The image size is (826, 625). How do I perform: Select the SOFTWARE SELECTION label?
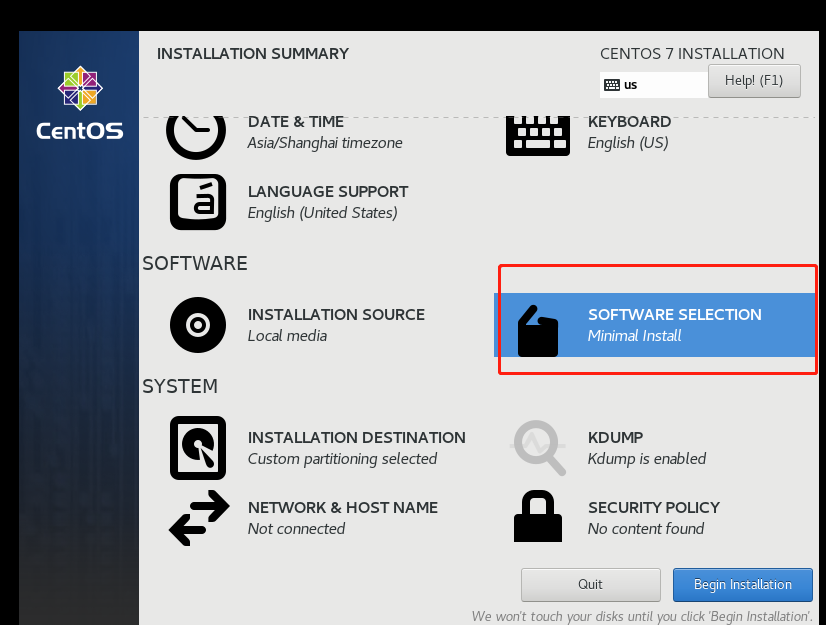click(675, 315)
